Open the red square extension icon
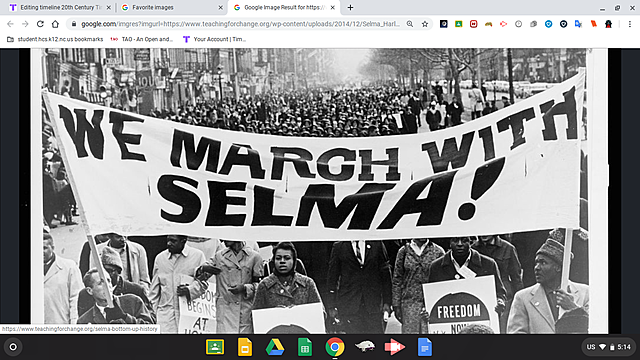 click(x=473, y=24)
